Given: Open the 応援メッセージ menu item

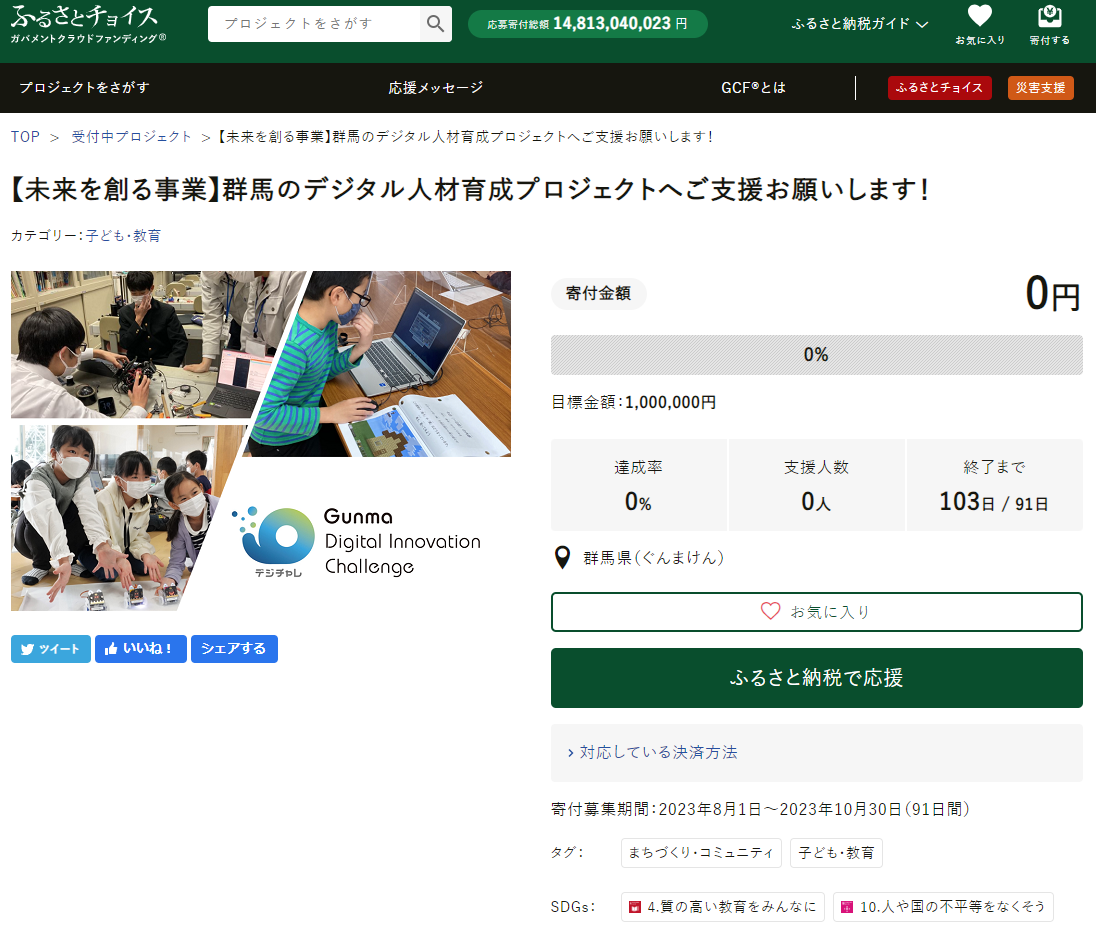Looking at the screenshot, I should click(x=436, y=88).
